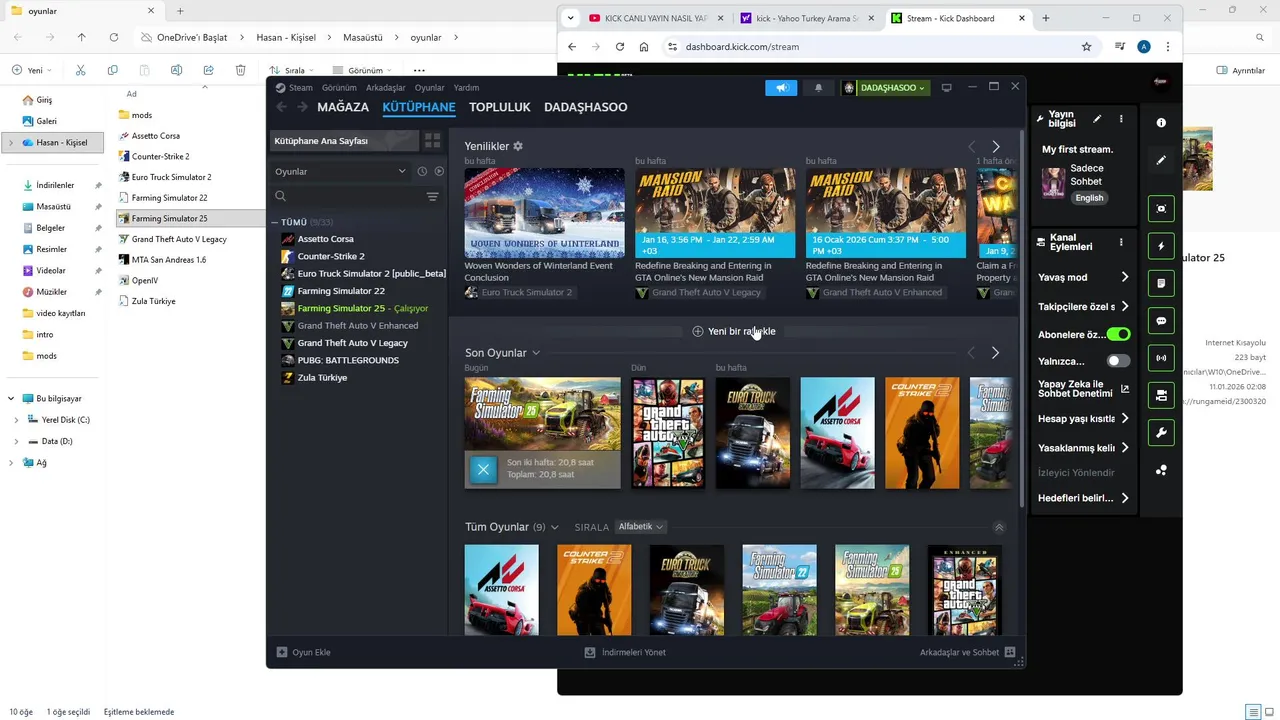
Task: Show next Yenilikler items with right arrow
Action: 995,147
